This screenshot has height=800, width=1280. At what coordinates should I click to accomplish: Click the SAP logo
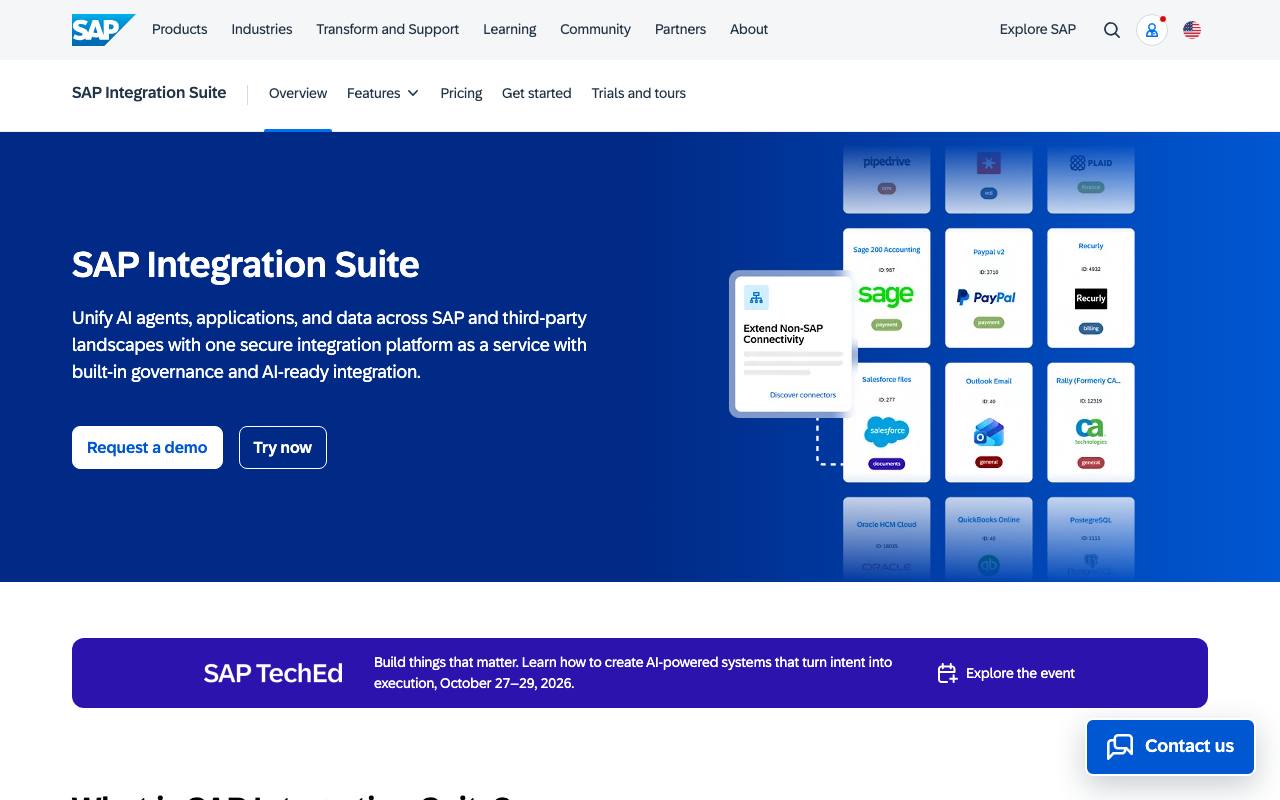pyautogui.click(x=103, y=30)
